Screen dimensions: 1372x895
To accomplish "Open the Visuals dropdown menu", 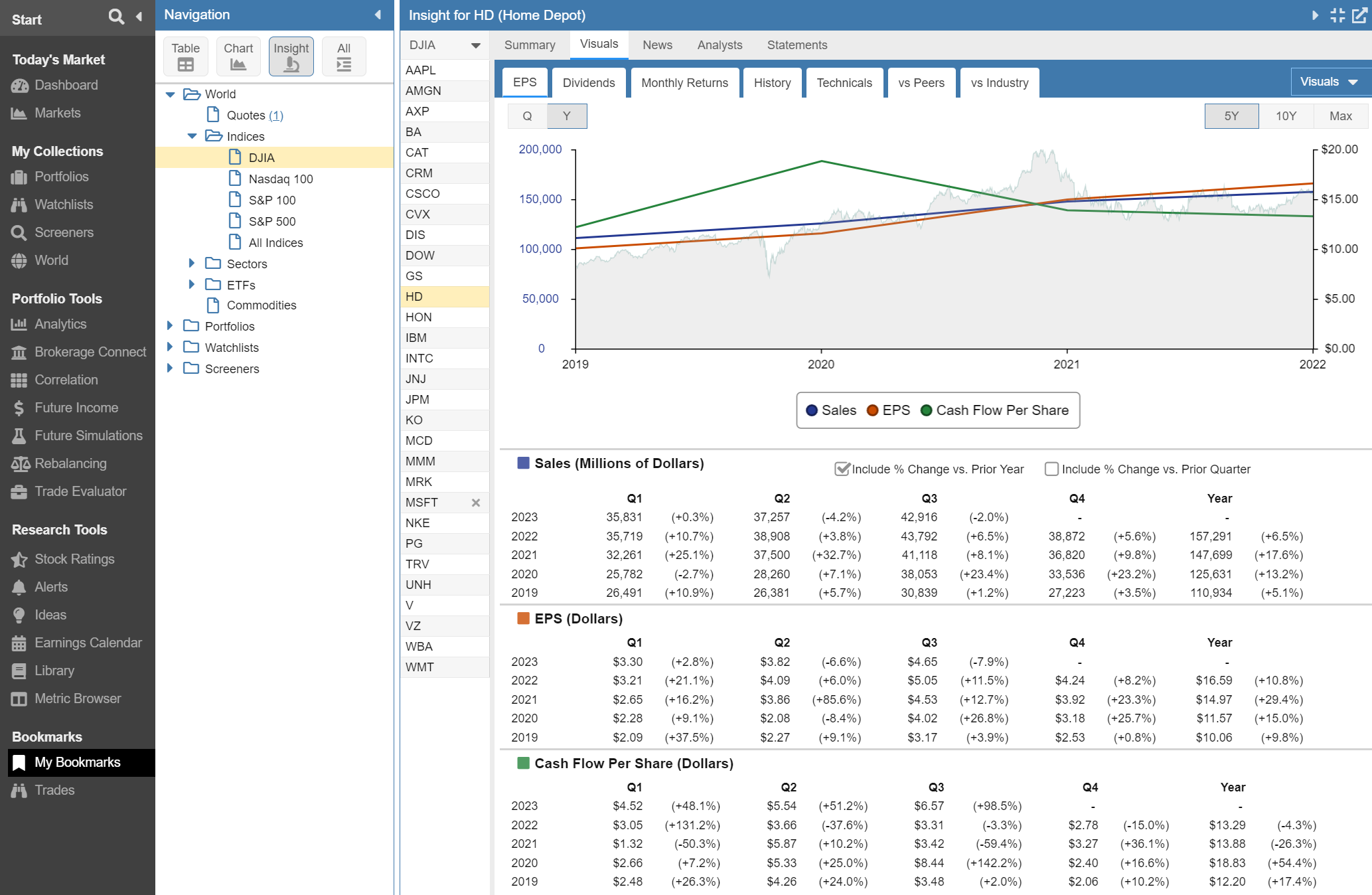I will click(x=1330, y=82).
